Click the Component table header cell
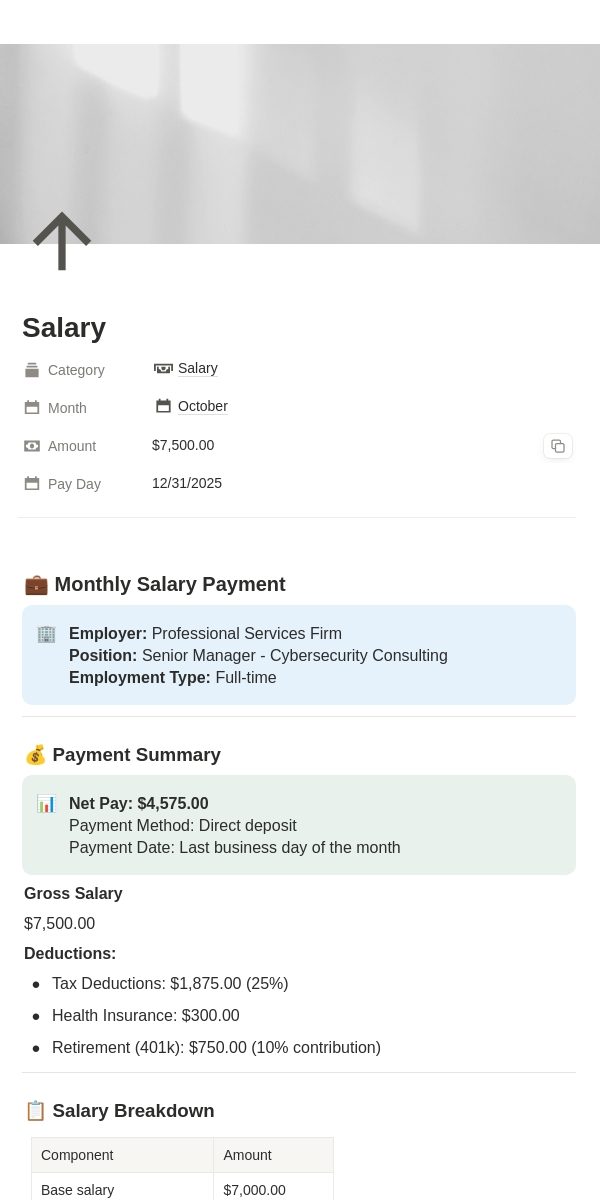Viewport: 600px width, 1200px height. point(122,1155)
